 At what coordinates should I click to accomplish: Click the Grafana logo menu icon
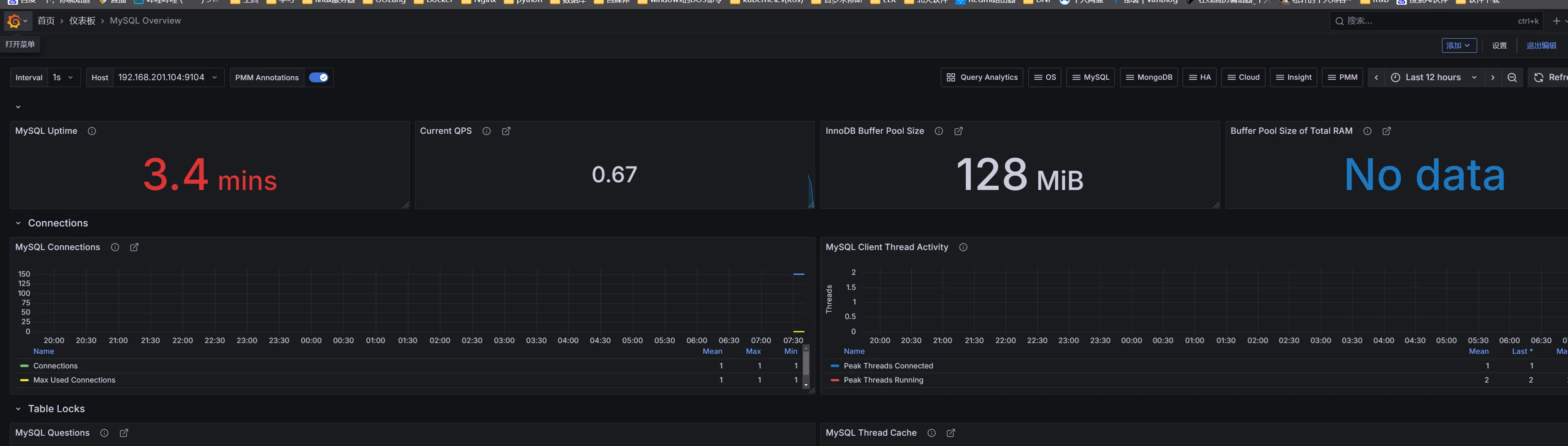(14, 21)
